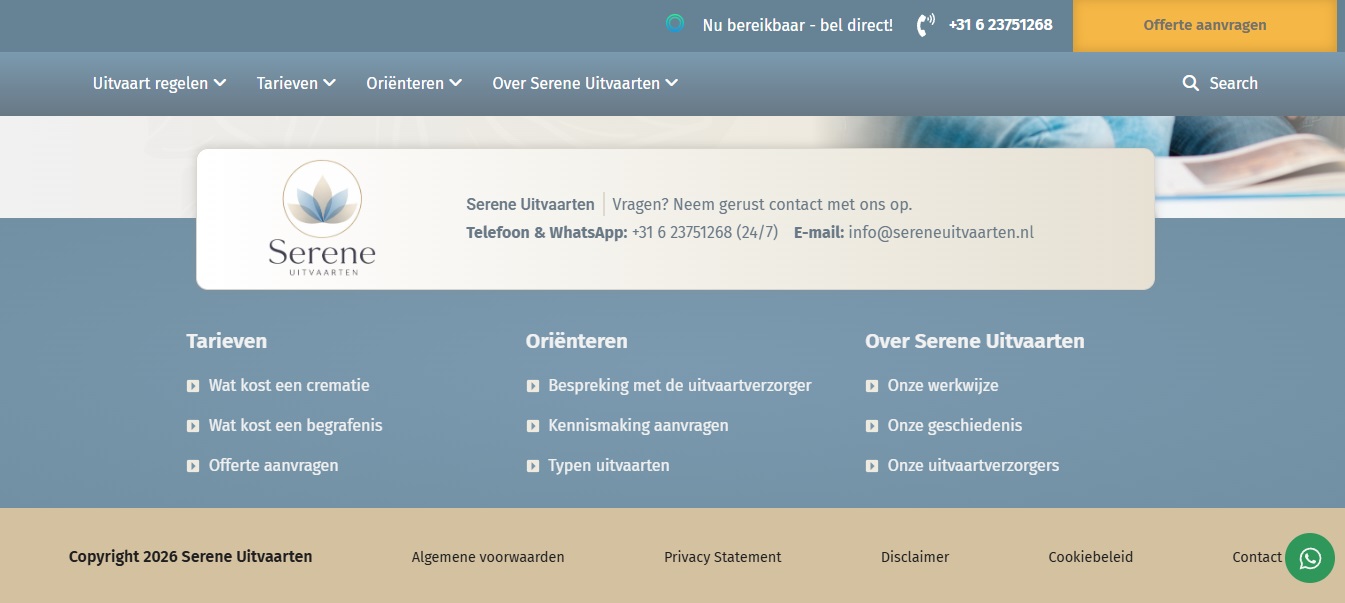The height and width of the screenshot is (603, 1345).
Task: Expand the Uitvaart regelen dropdown menu
Action: [159, 83]
